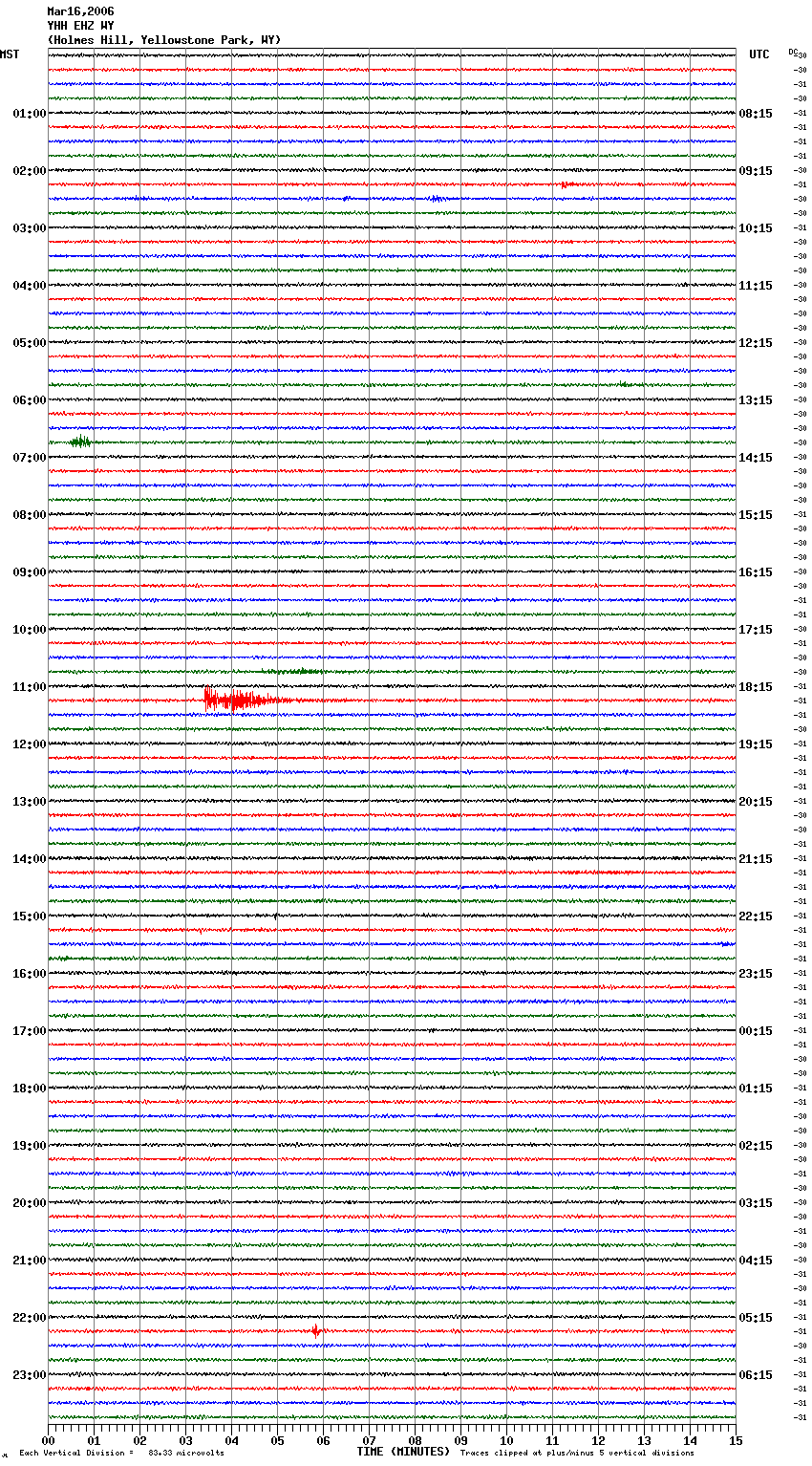812x1466 pixels.
Task: Click the 01:00 MST hour label
Action: coord(30,114)
